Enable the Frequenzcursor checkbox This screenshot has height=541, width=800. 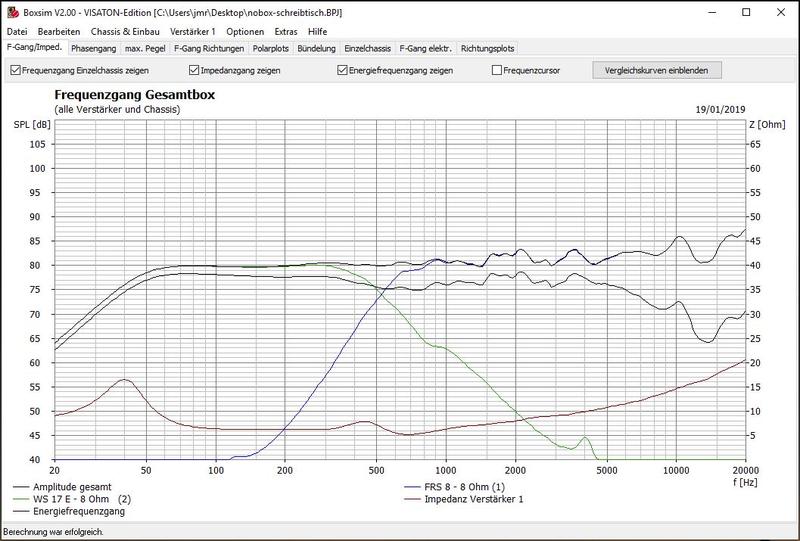[497, 71]
